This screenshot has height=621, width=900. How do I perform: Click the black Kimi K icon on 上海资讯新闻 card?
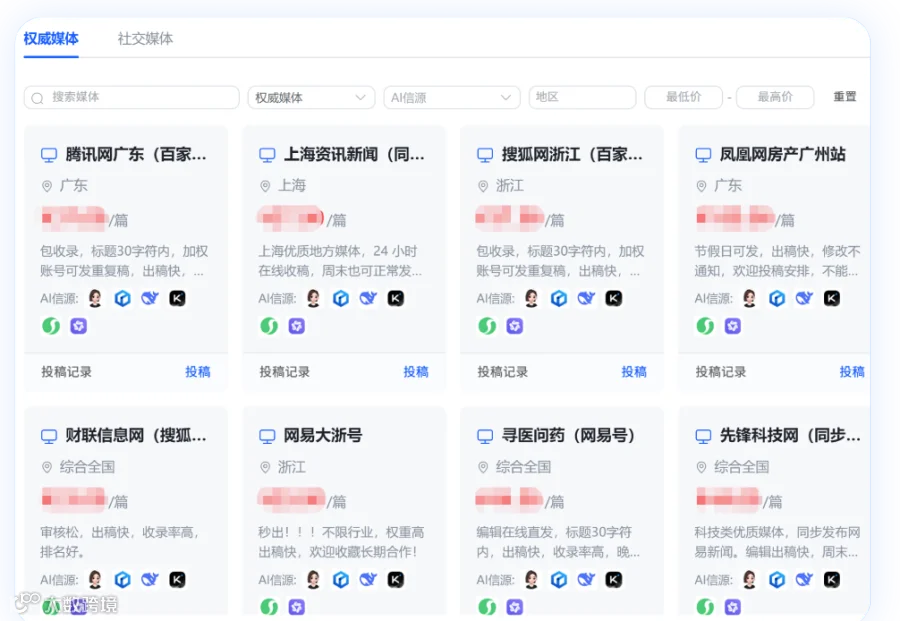point(395,298)
